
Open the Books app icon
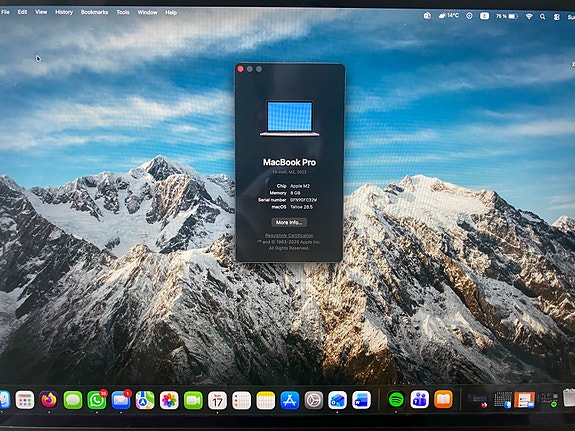point(443,399)
